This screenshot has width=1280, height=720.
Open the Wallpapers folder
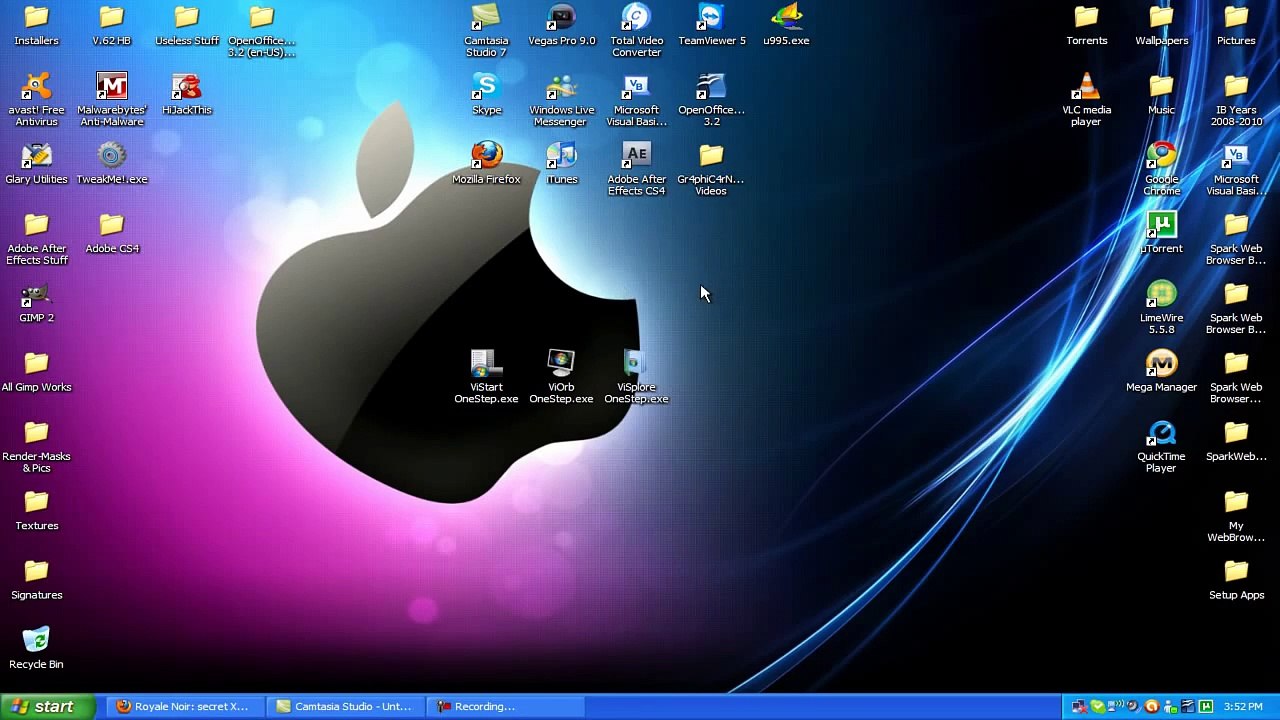pyautogui.click(x=1161, y=26)
